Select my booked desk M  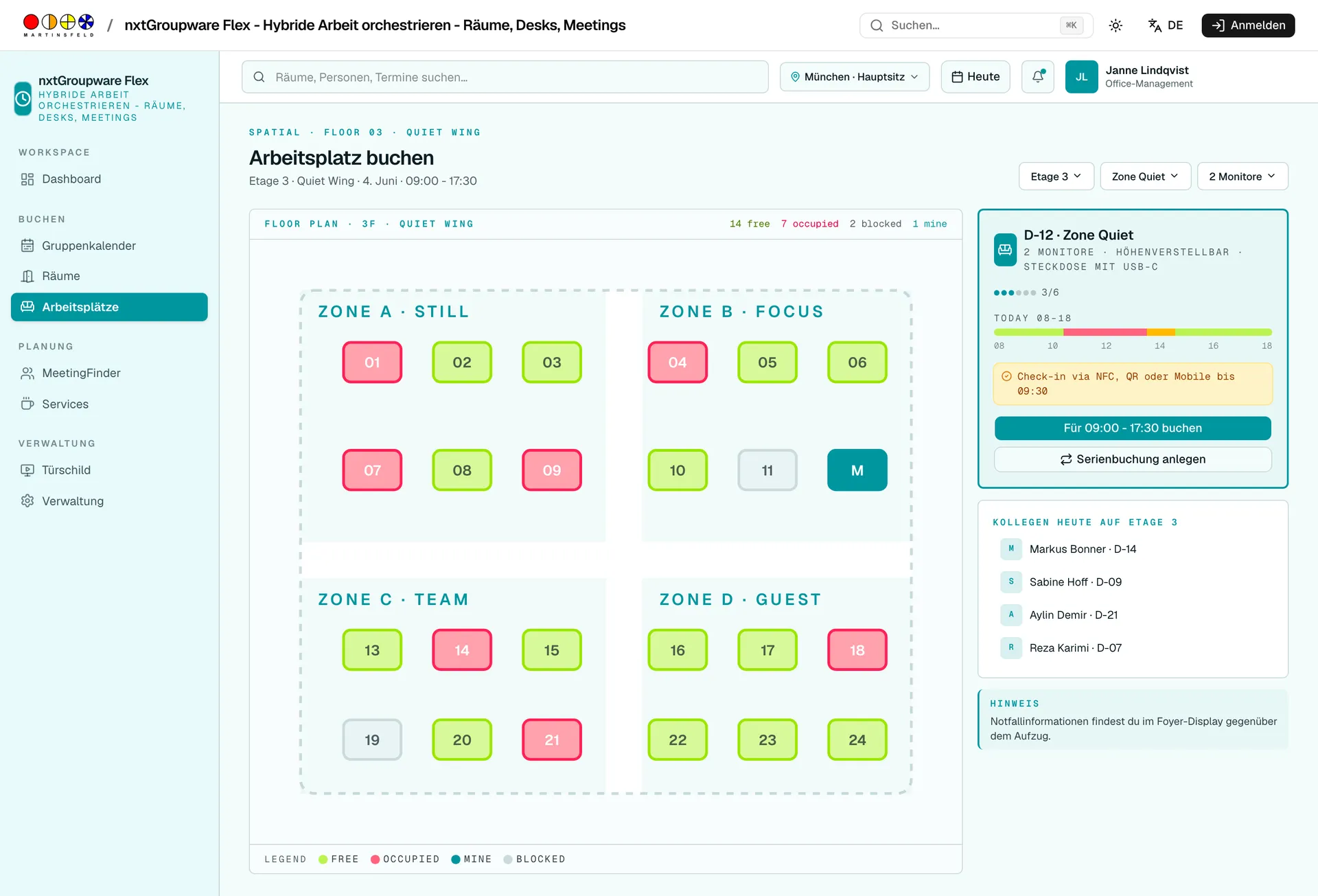pos(857,470)
